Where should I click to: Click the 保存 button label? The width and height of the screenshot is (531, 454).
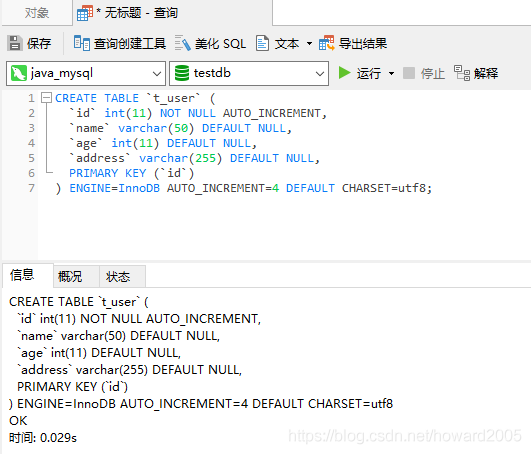click(39, 43)
